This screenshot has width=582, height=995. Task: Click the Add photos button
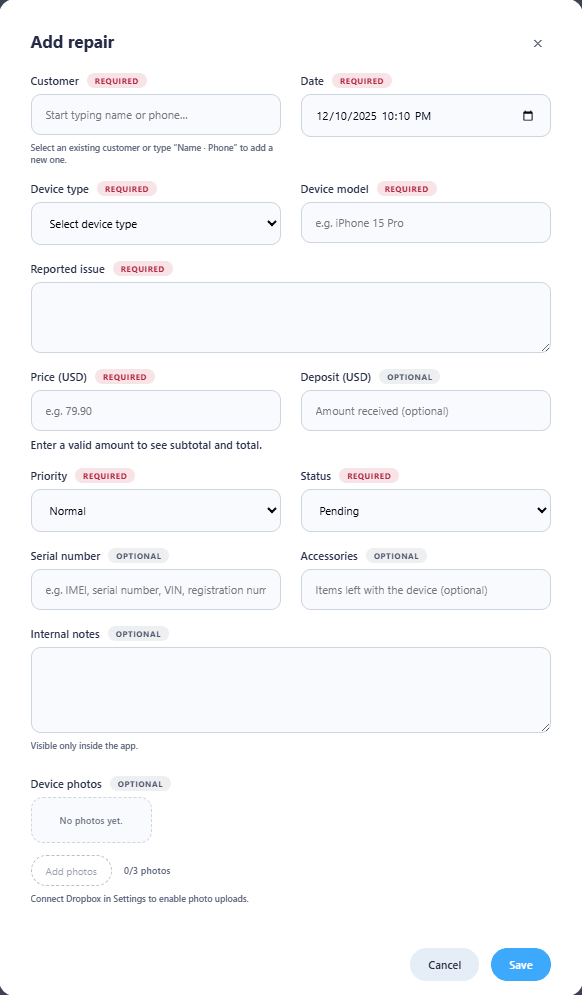click(x=71, y=870)
